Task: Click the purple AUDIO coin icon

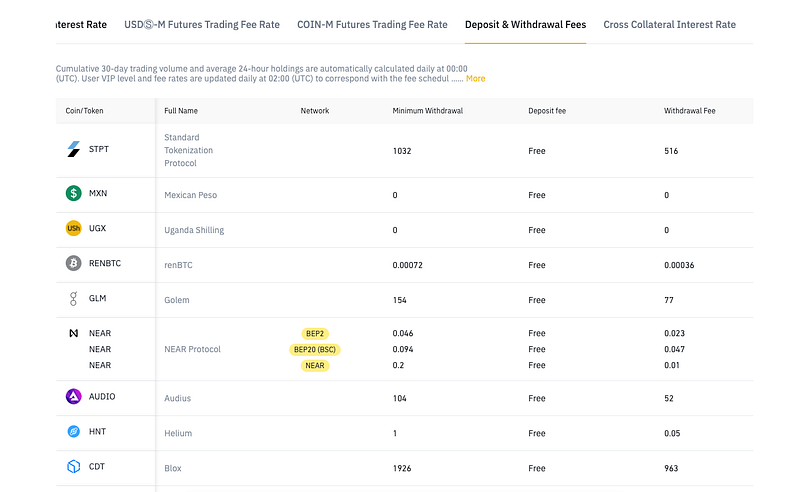Action: click(73, 397)
